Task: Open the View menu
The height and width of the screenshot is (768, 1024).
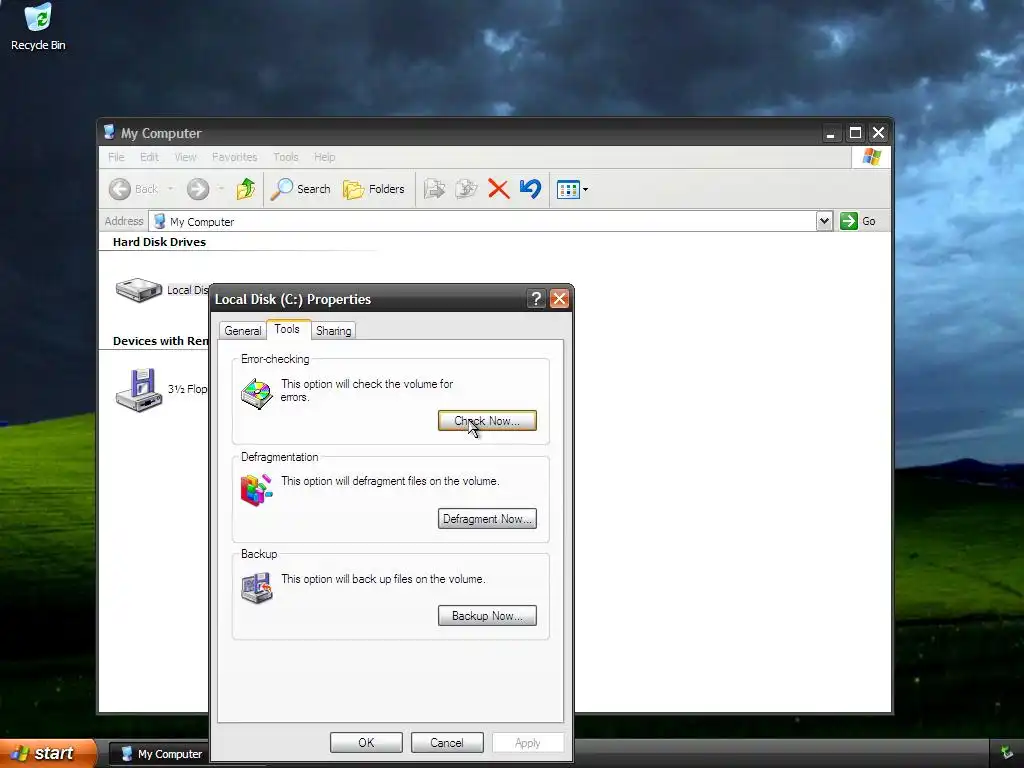Action: [185, 157]
